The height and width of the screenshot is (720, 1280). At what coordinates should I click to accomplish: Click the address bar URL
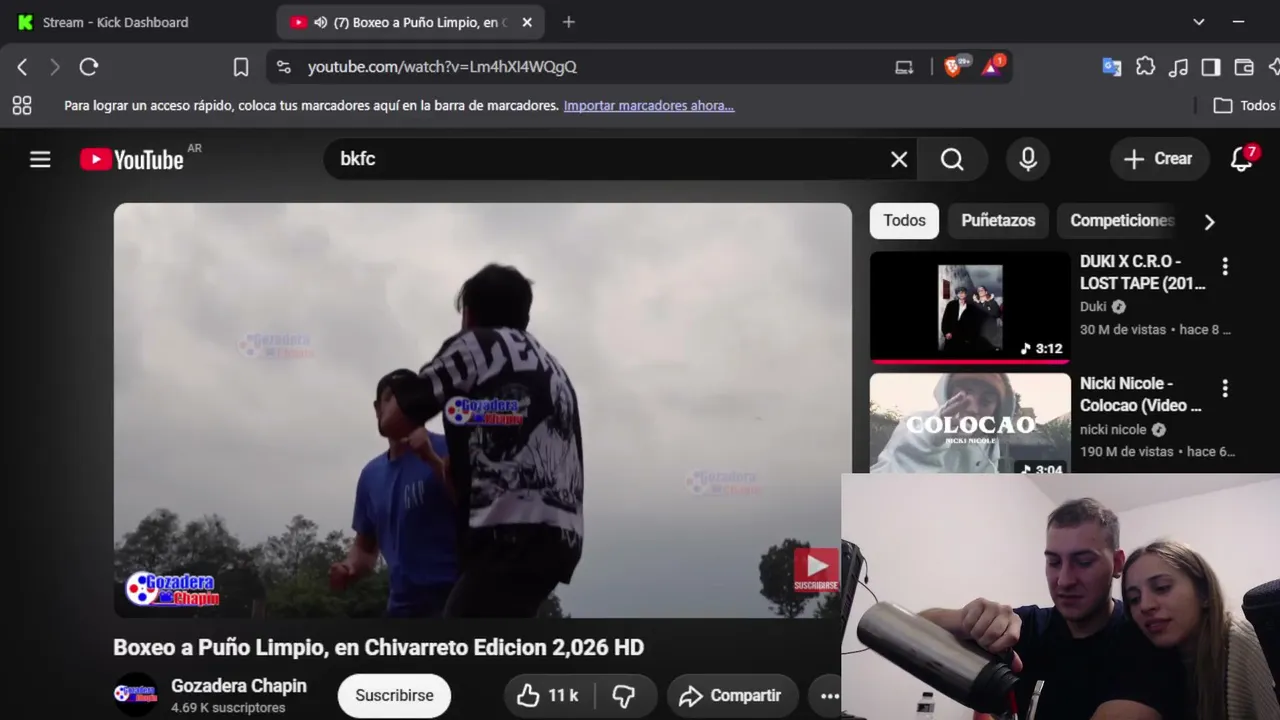coord(442,67)
